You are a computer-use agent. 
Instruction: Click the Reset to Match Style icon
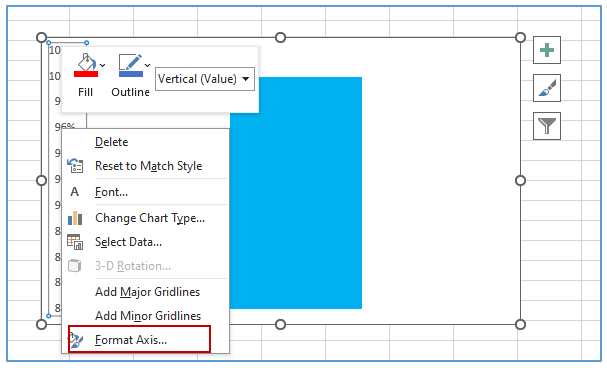(x=75, y=166)
